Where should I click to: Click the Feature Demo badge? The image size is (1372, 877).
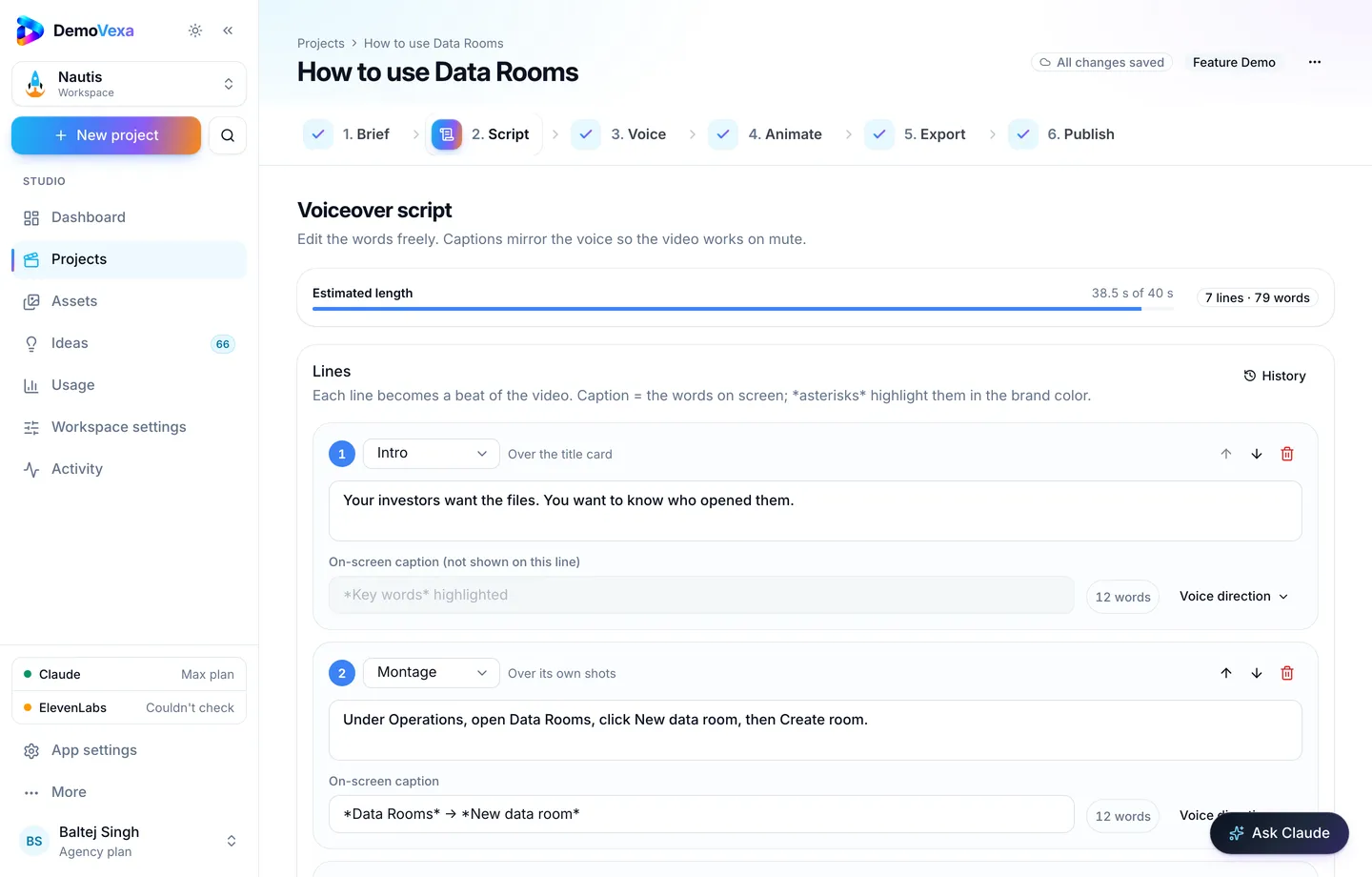point(1234,62)
